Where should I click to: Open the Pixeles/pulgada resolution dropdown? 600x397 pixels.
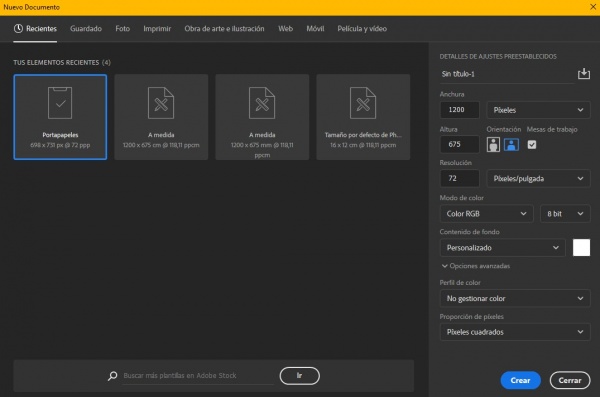tap(538, 178)
